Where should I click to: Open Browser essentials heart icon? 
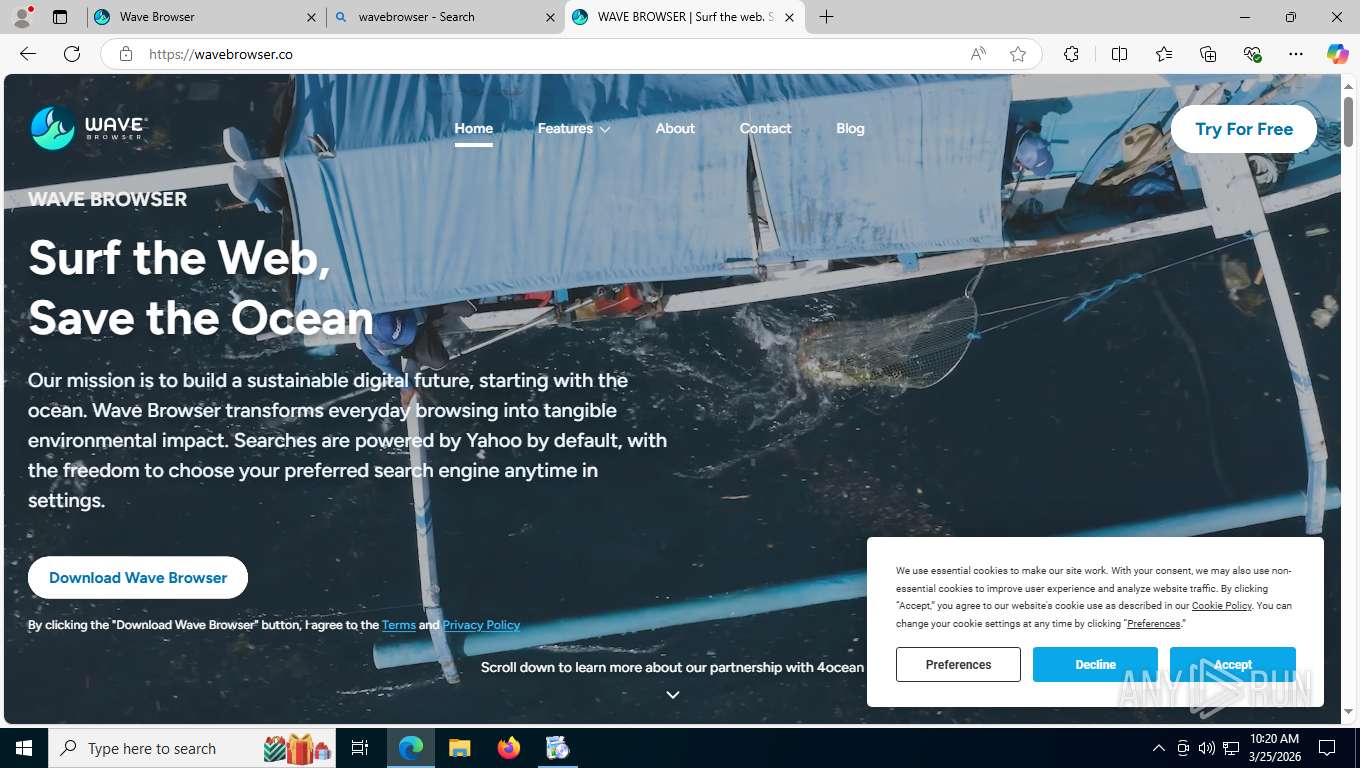click(1252, 54)
